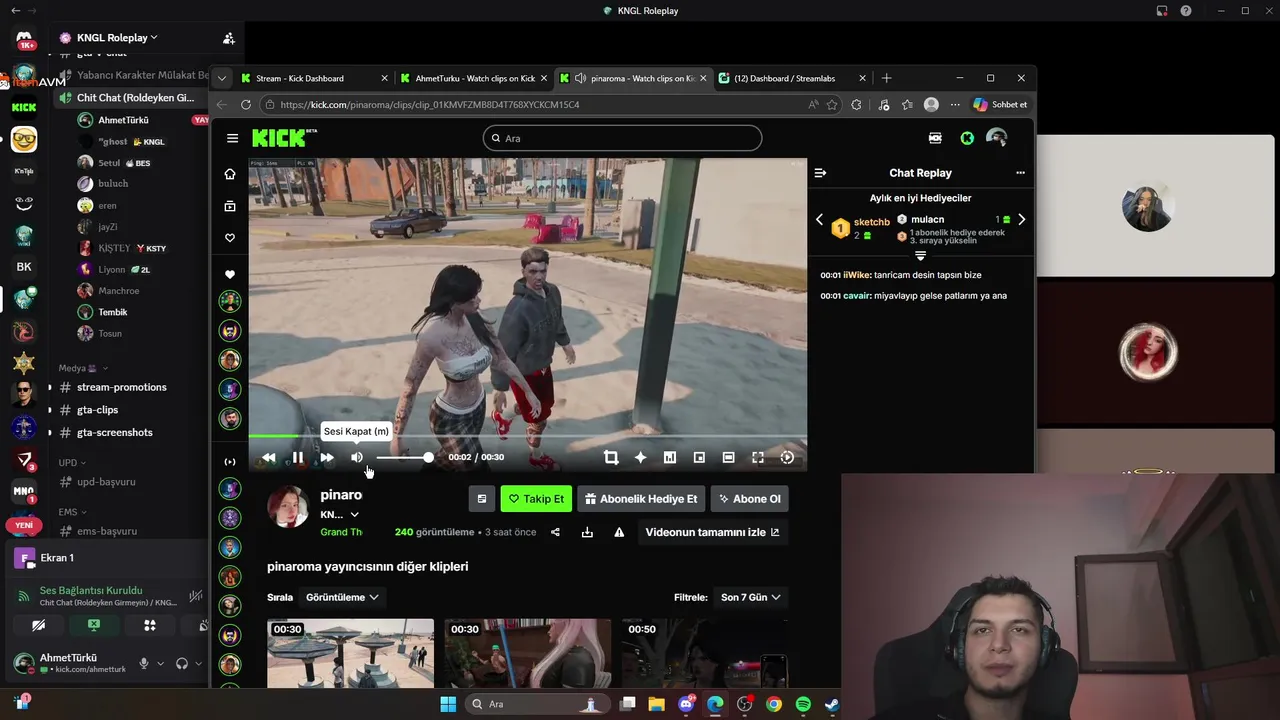Toggle theater mode in the video player
Viewport: 1280px width, 720px height.
click(x=728, y=457)
